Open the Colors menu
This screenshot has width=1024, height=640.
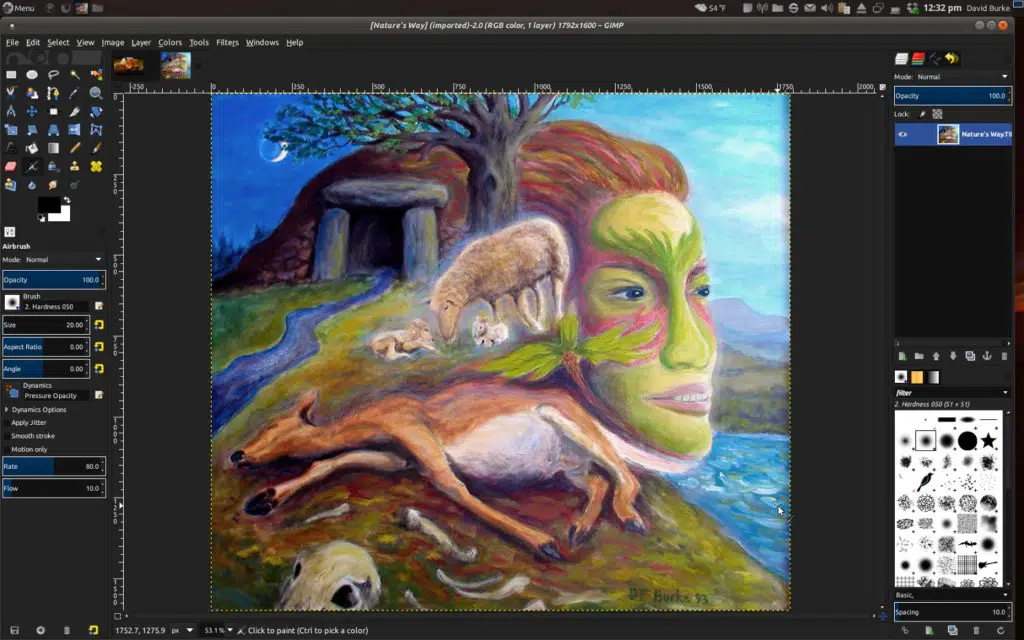pos(170,42)
